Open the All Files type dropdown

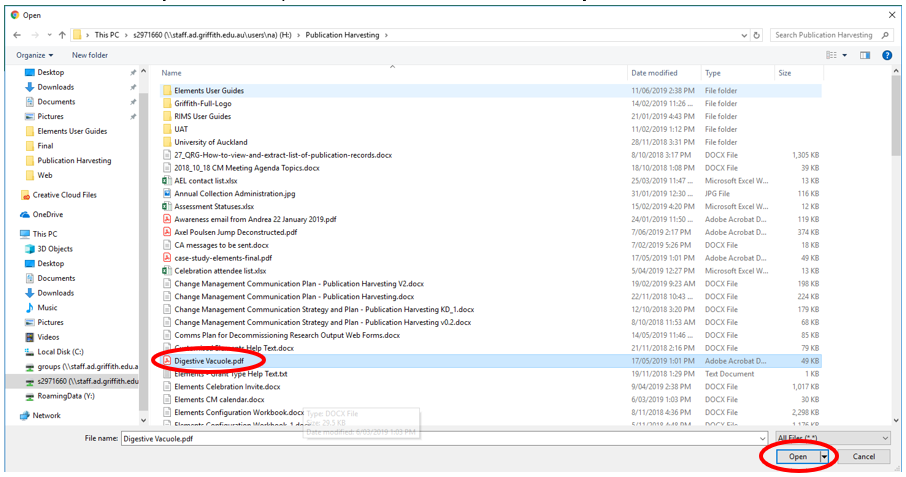(832, 438)
